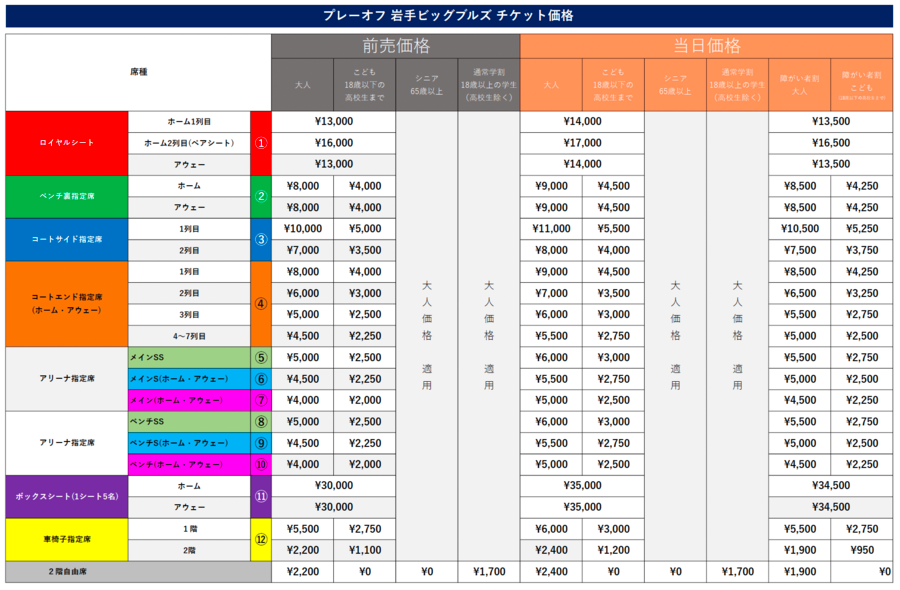Click the 前売価格 header

396,46
